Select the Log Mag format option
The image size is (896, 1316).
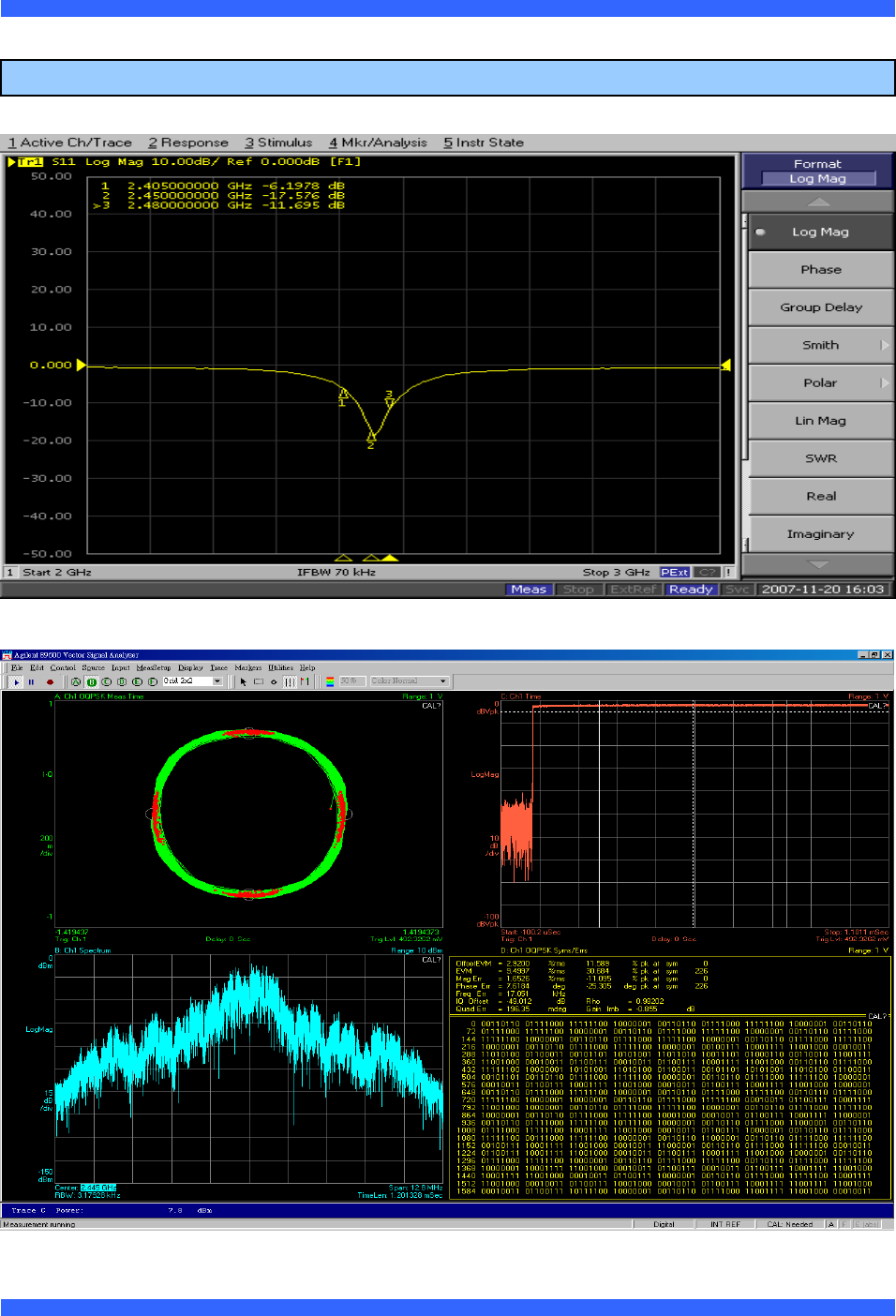click(x=820, y=232)
